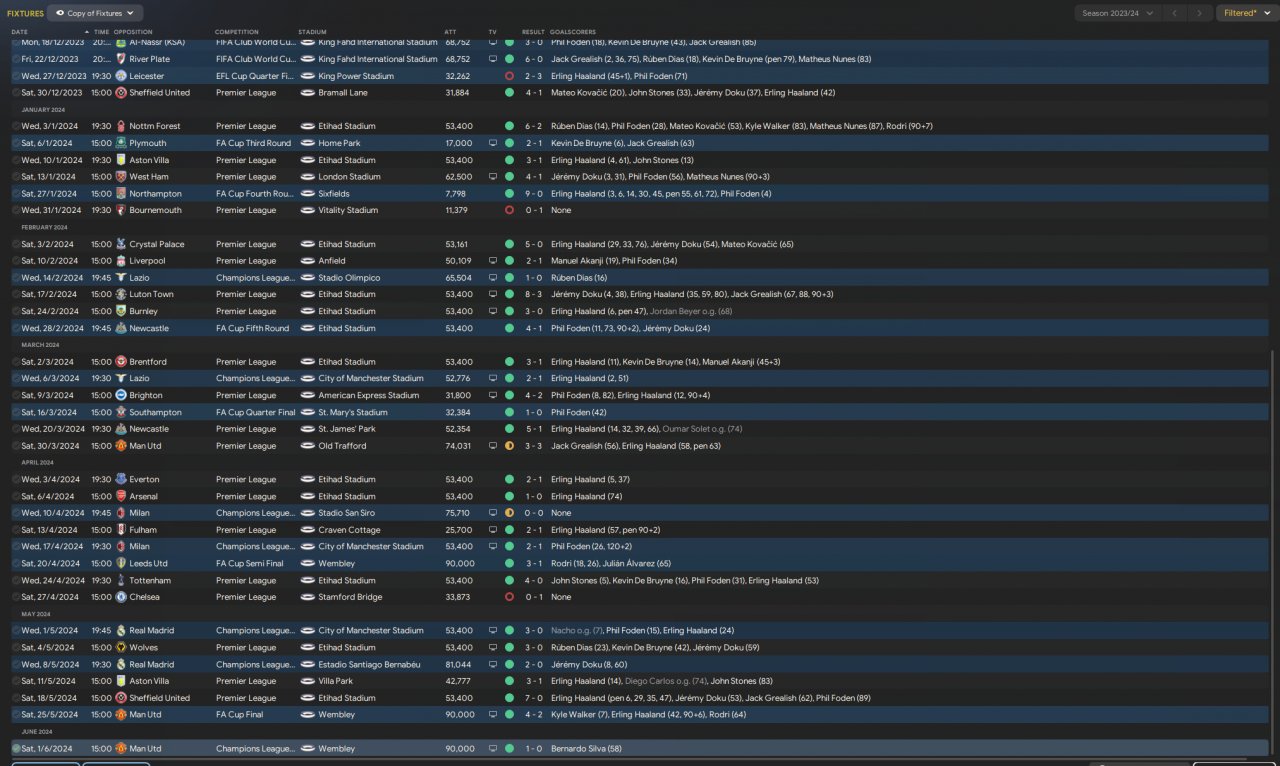Toggle the selection circle for the Leeds Utd fixture
Image resolution: width=1280 pixels, height=766 pixels.
[16, 563]
